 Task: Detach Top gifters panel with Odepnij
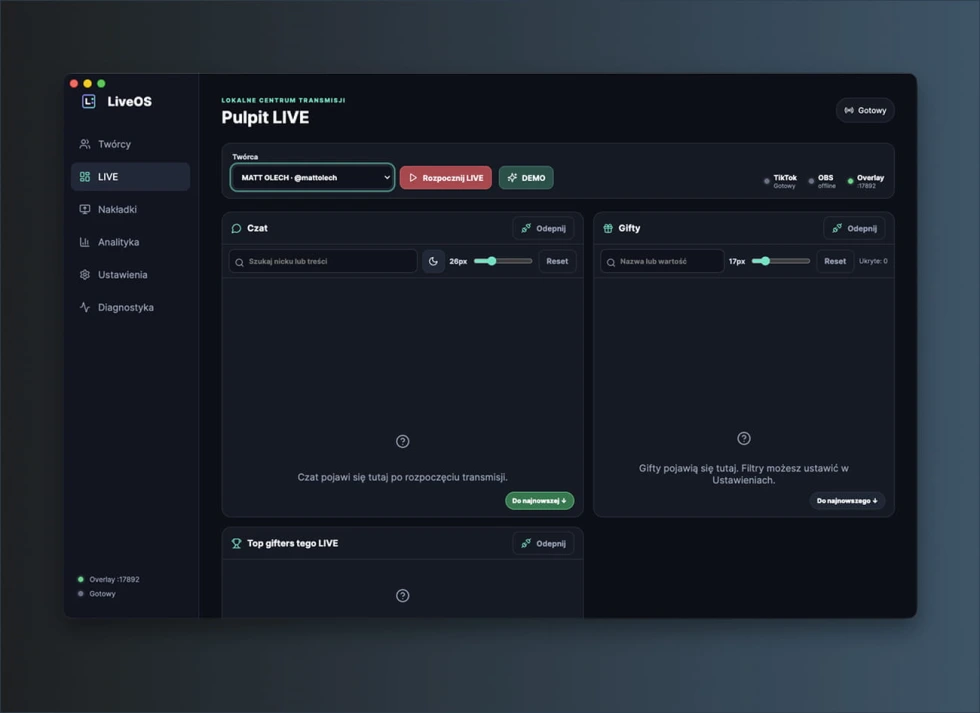(543, 543)
